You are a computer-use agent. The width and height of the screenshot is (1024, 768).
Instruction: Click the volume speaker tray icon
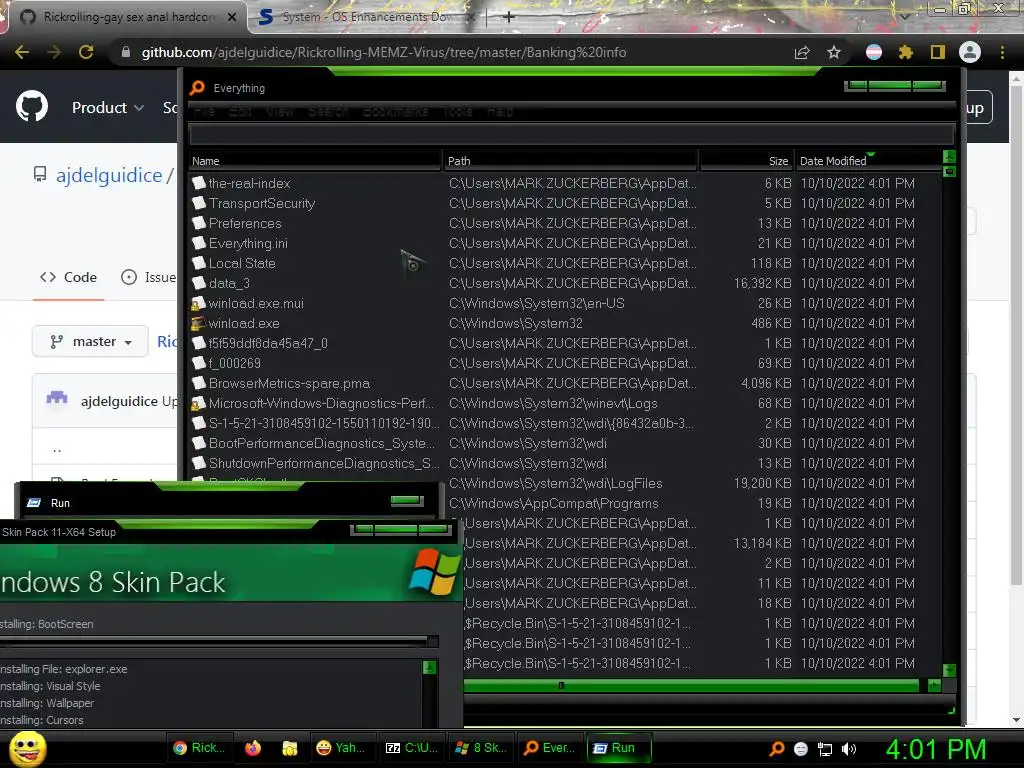[849, 749]
